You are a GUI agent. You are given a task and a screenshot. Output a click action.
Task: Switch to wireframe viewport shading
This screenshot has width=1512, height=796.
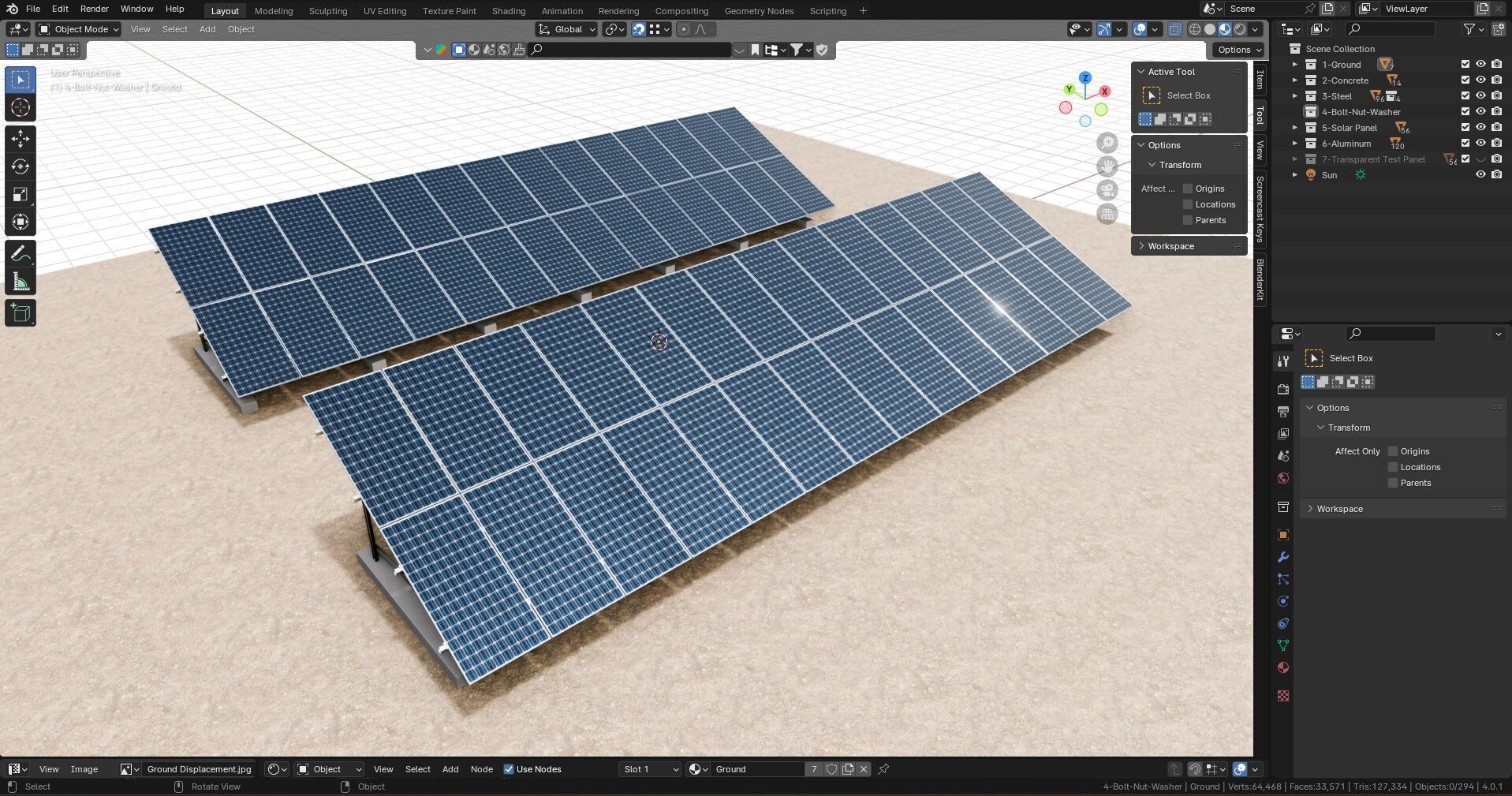pos(1195,29)
